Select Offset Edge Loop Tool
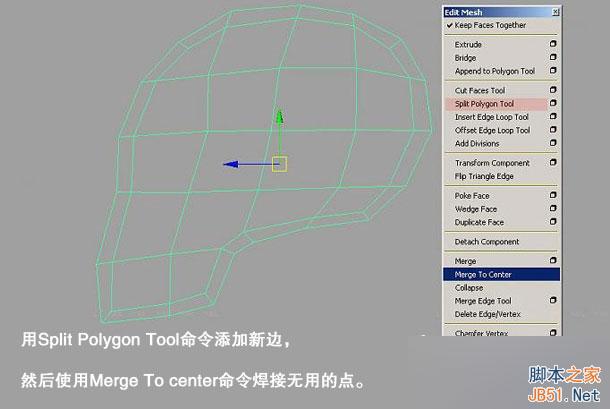This screenshot has height=409, width=610. 493,130
